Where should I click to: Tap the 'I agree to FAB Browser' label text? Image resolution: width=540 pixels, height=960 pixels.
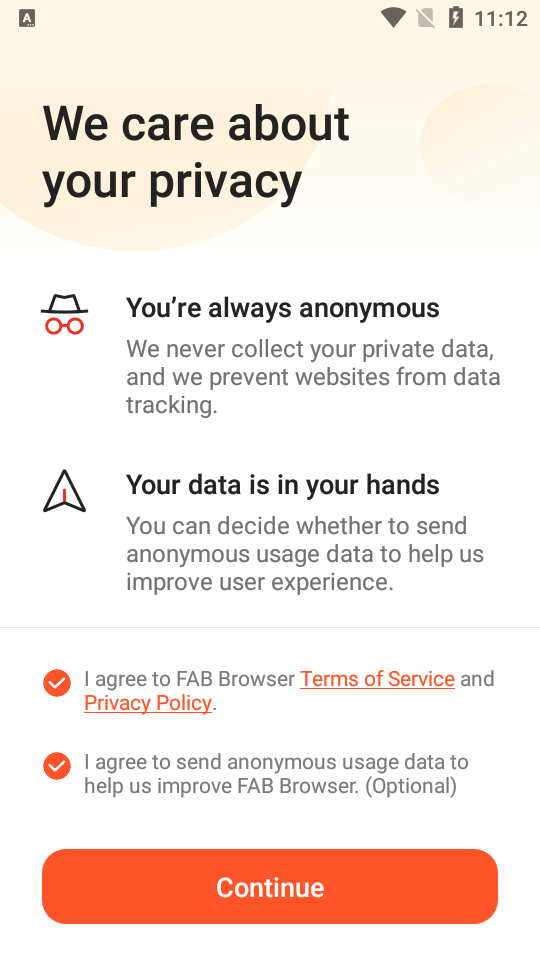[190, 679]
